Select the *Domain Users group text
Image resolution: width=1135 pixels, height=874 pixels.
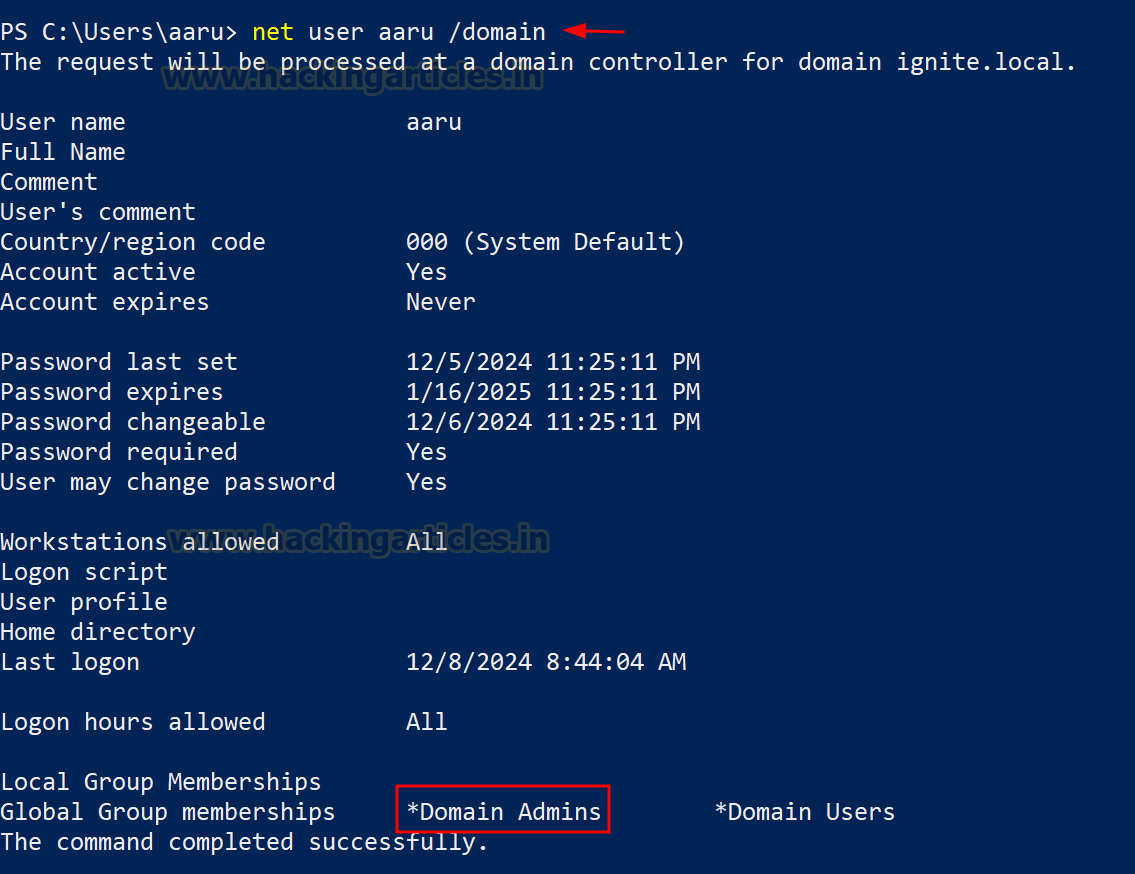[x=805, y=812]
